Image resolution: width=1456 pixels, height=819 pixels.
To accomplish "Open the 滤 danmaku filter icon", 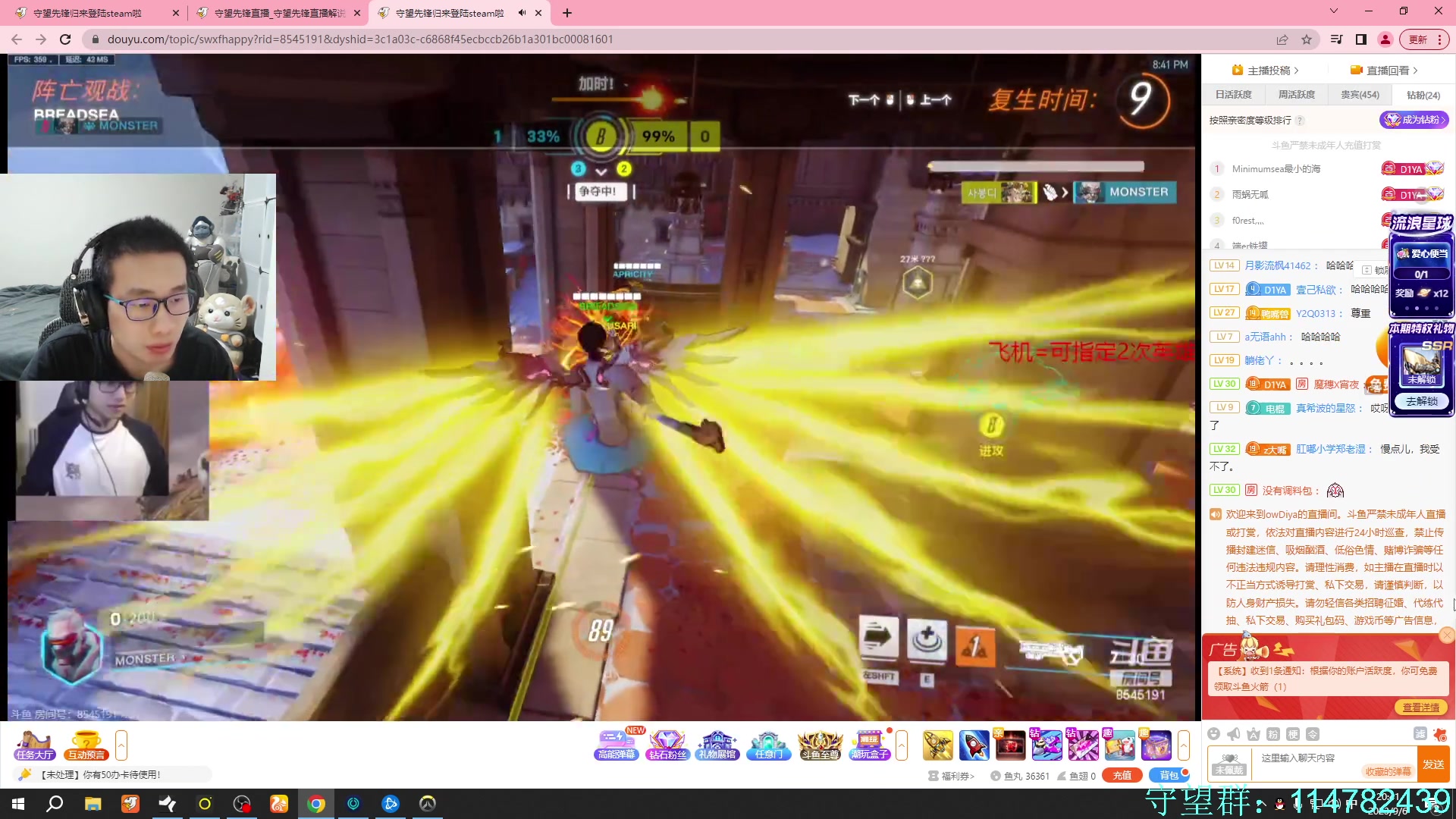I will [x=1420, y=734].
